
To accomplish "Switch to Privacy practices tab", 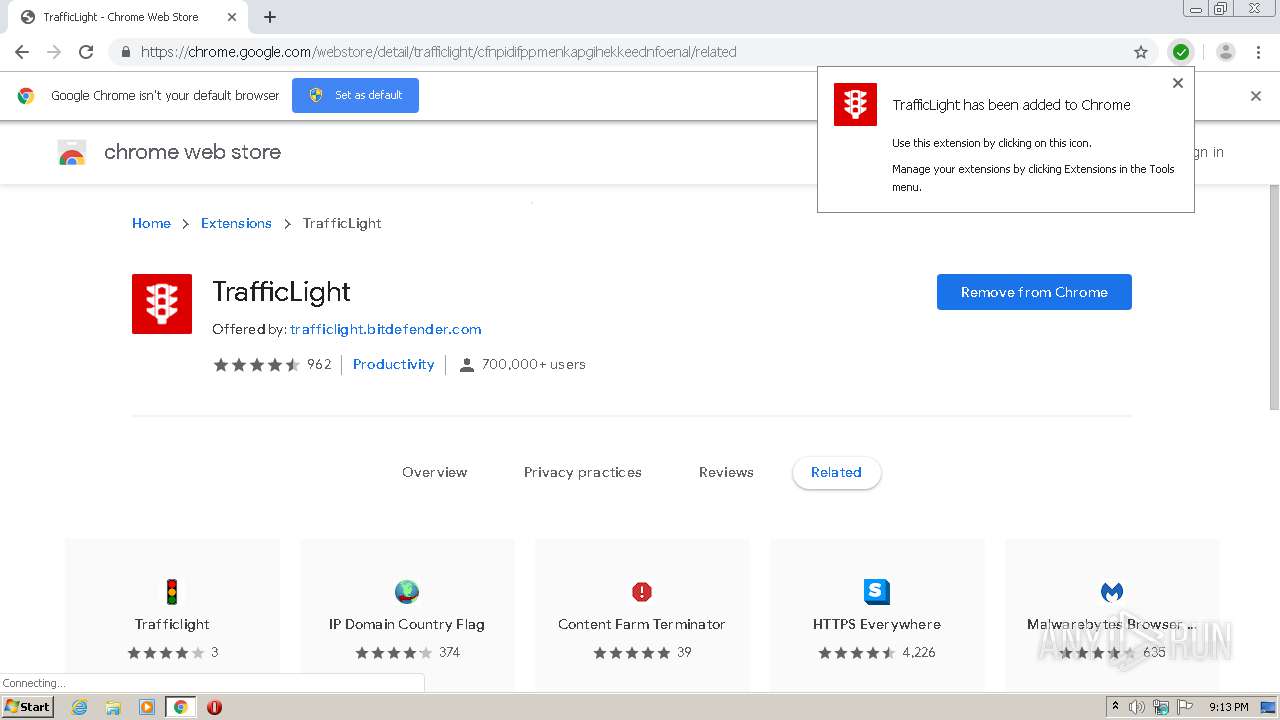I will (x=583, y=472).
